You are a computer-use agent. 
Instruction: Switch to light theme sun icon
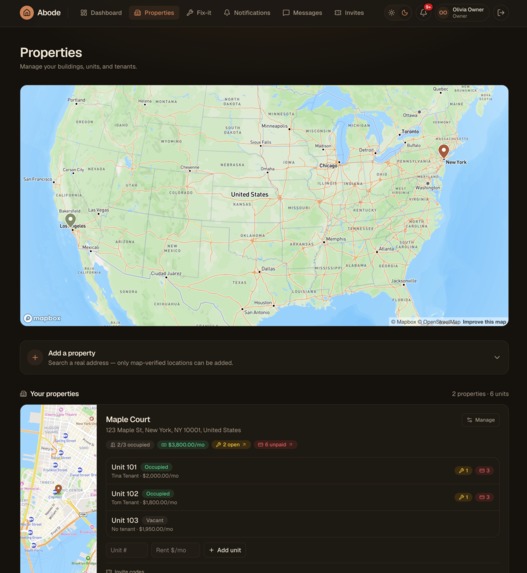[x=391, y=13]
